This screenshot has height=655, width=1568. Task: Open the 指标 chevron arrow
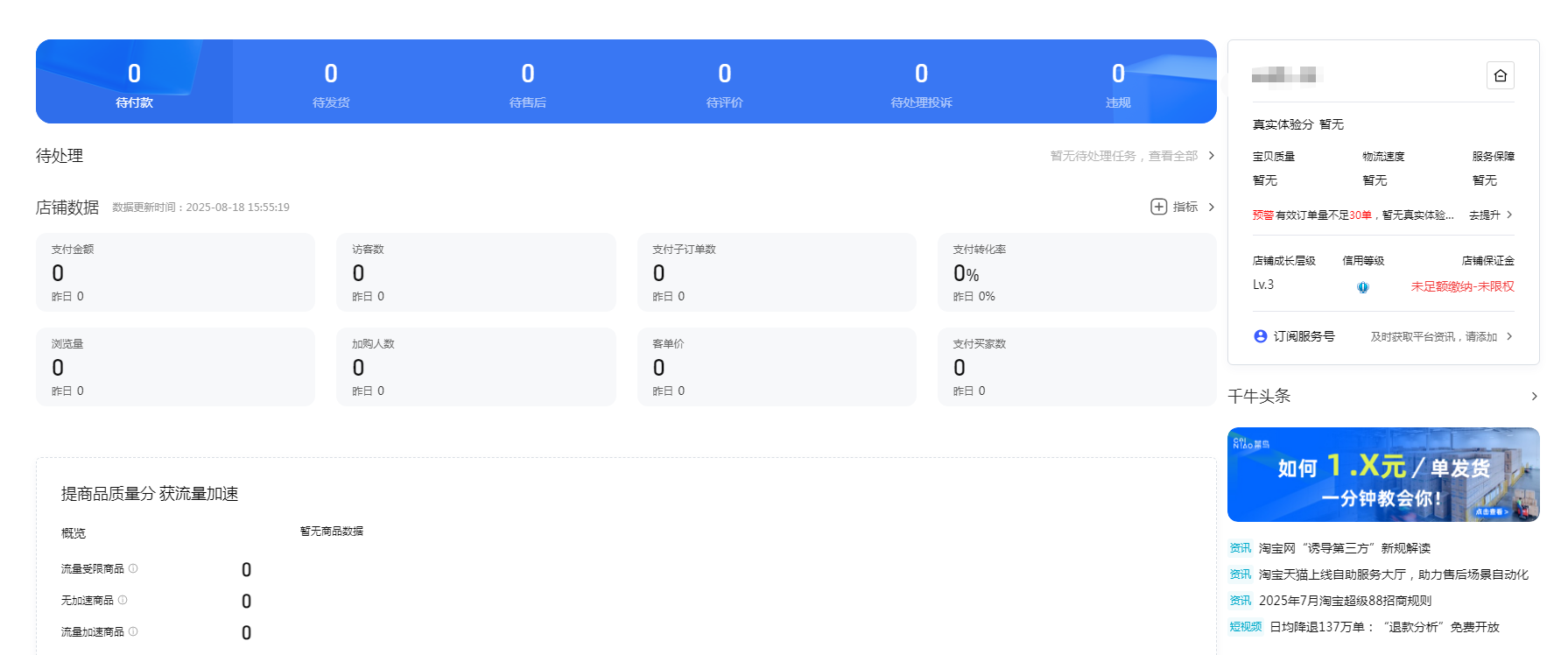coord(1212,207)
